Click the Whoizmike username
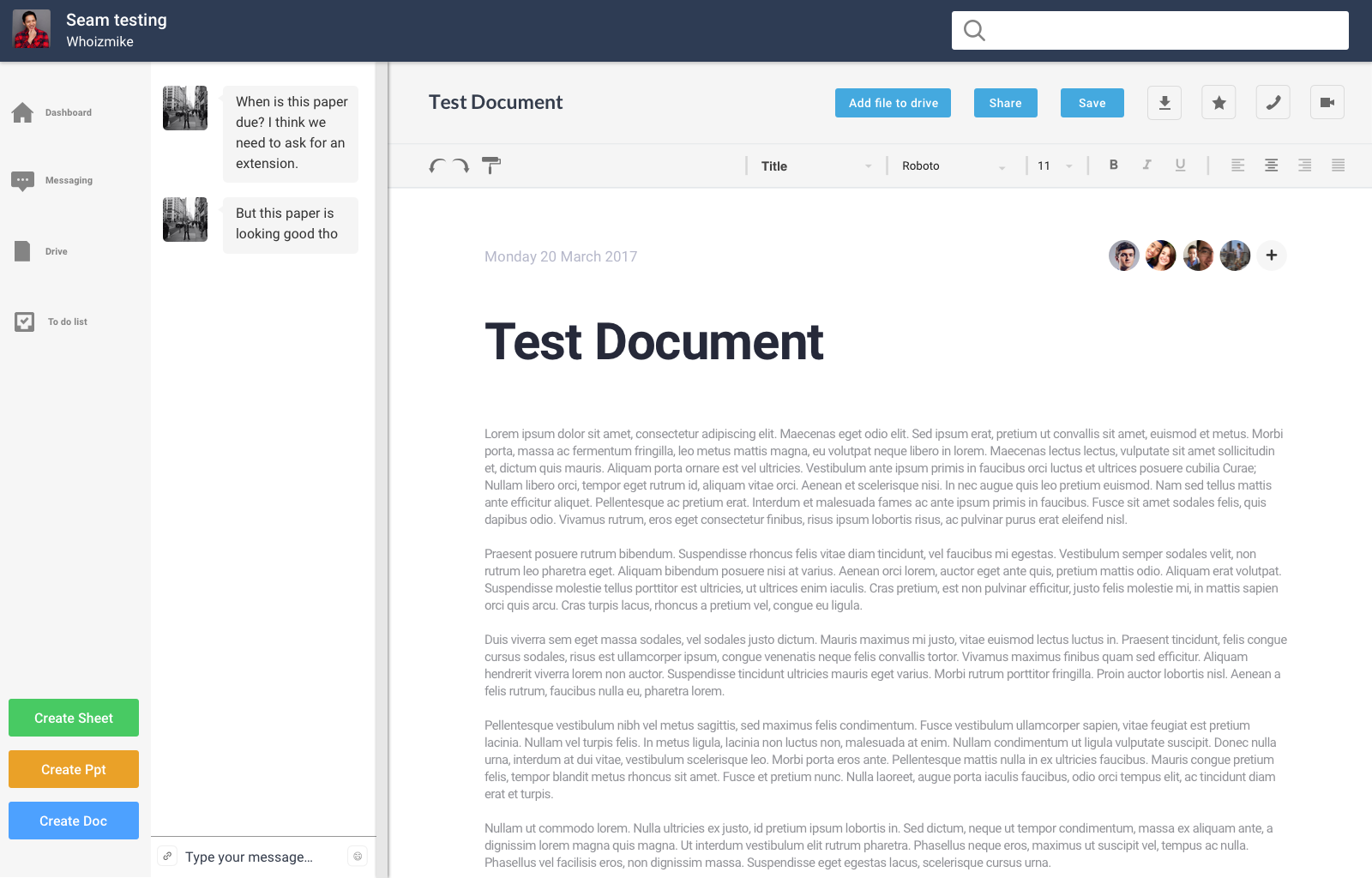The image size is (1372, 878). click(x=100, y=41)
